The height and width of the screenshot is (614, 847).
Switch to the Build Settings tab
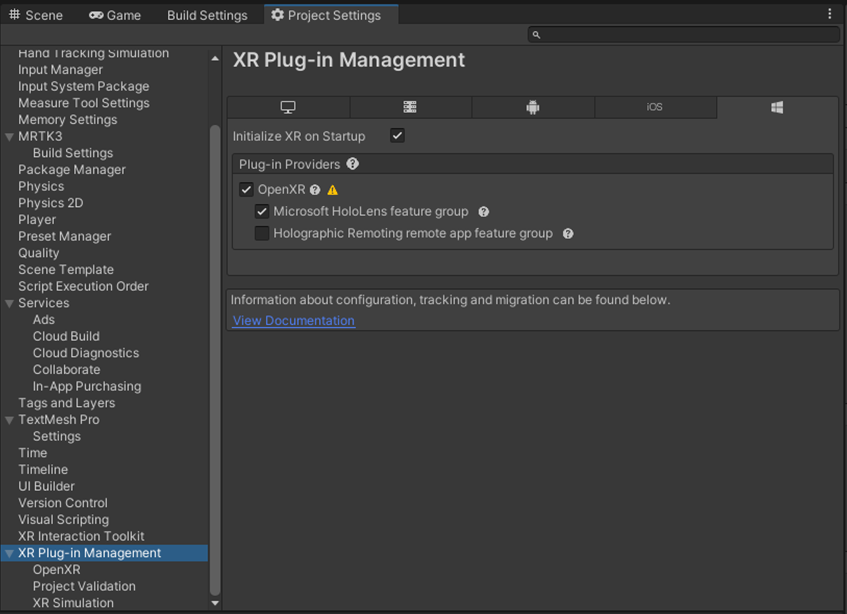[x=207, y=15]
